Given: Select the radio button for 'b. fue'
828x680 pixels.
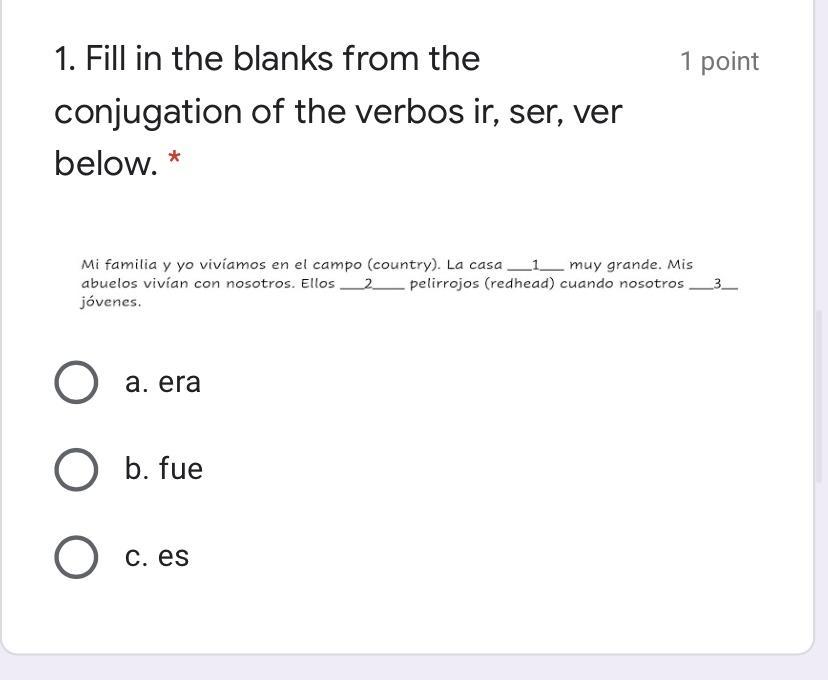Looking at the screenshot, I should click(x=76, y=469).
